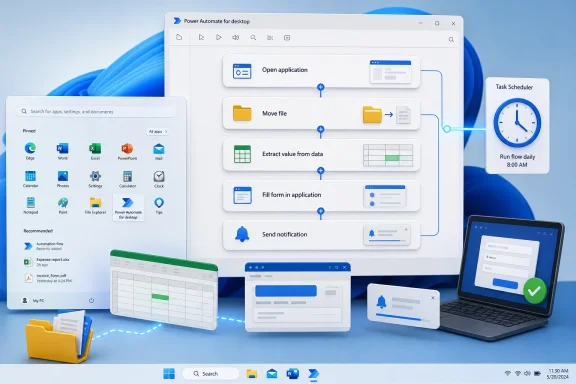The width and height of the screenshot is (576, 384).
Task: Select the Open application step
Action: 321,71
